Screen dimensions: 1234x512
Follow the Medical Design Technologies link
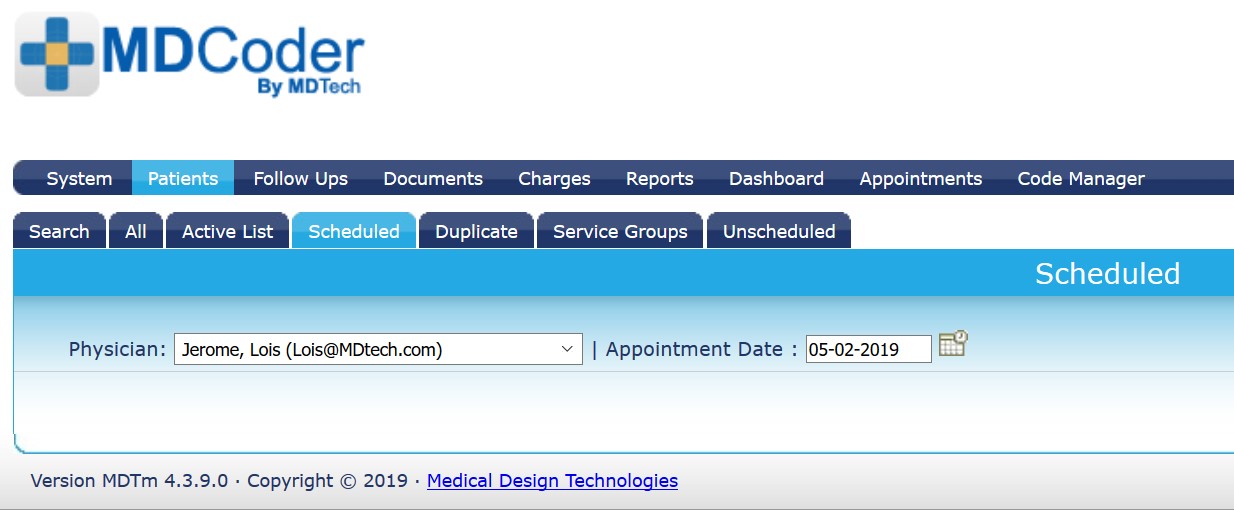tap(552, 481)
